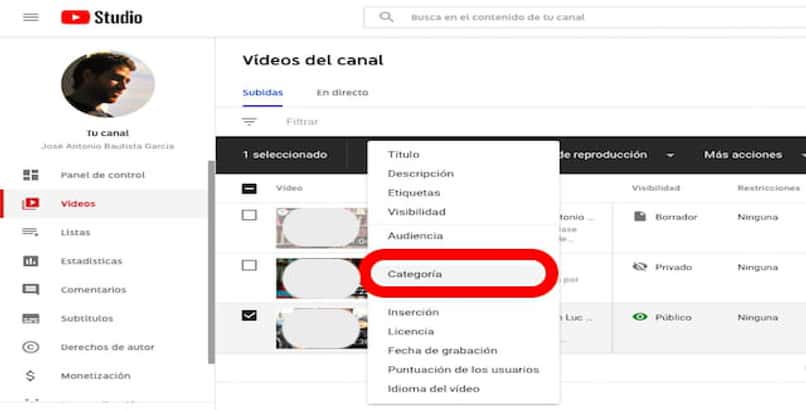
Task: Check the Borrador video row checkbox
Action: point(249,215)
